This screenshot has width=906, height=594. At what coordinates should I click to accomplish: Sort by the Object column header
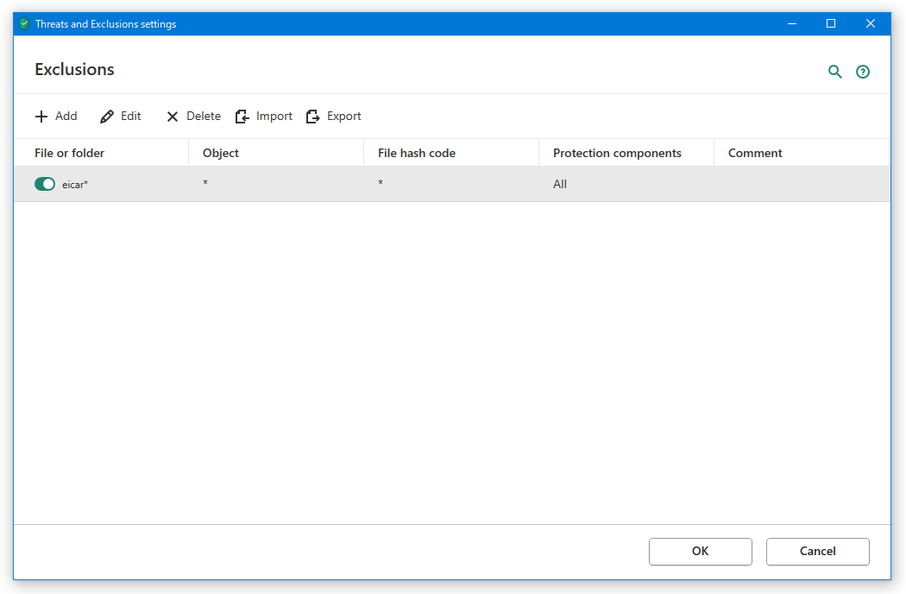(x=276, y=153)
